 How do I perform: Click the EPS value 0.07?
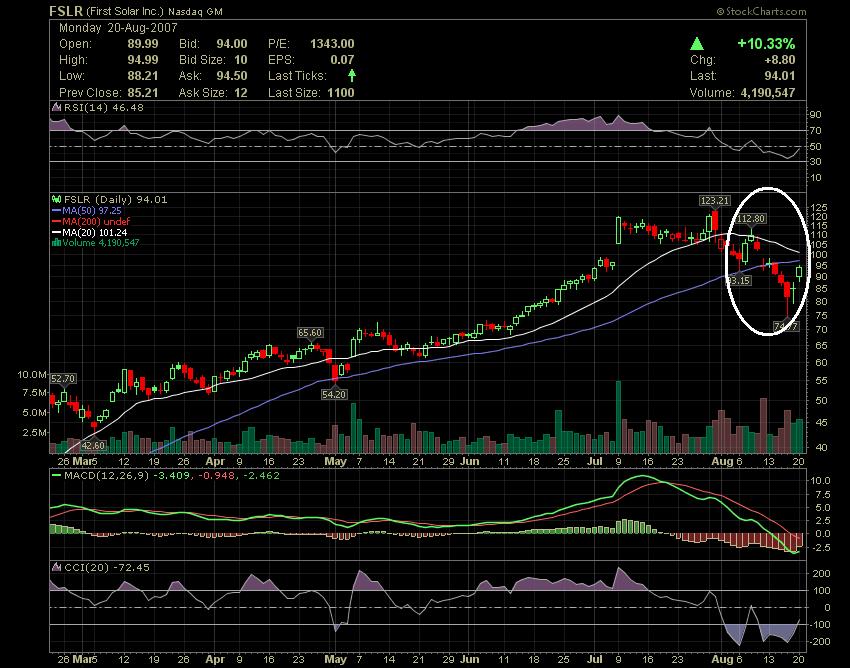[342, 60]
